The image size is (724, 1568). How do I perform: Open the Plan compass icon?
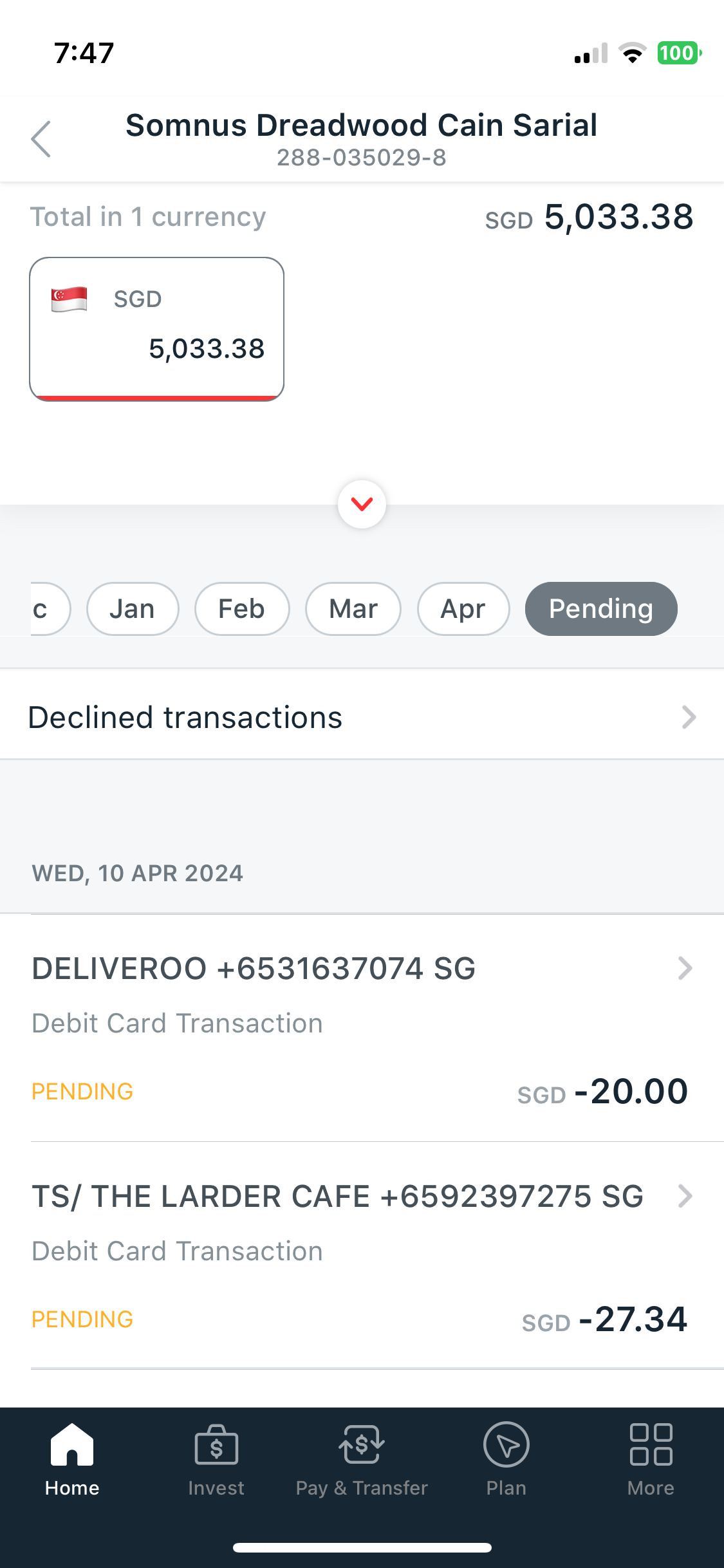pos(506,1445)
